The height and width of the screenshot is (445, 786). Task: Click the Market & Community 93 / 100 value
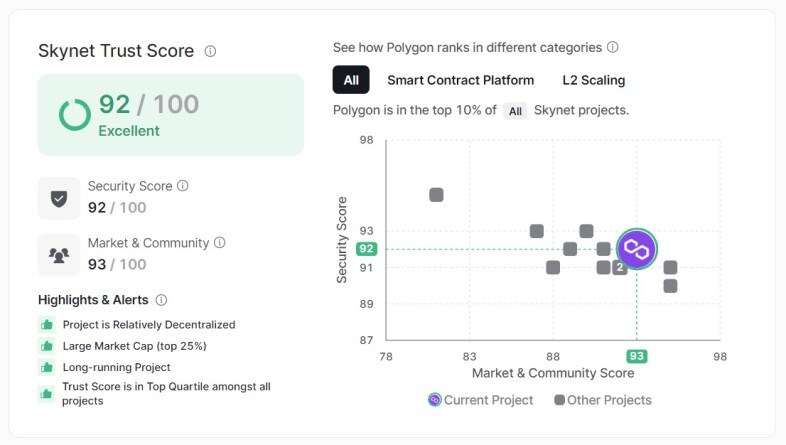point(117,265)
